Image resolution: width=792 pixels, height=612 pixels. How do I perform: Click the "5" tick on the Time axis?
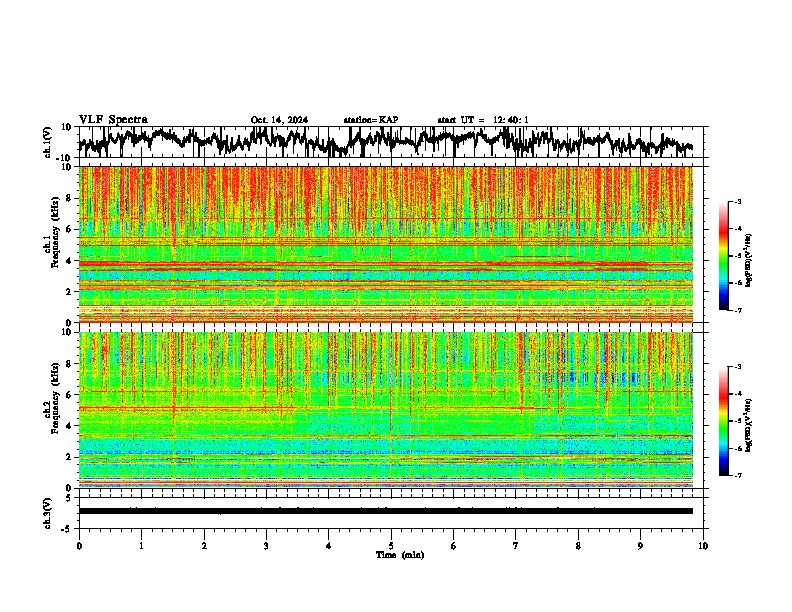[x=391, y=546]
